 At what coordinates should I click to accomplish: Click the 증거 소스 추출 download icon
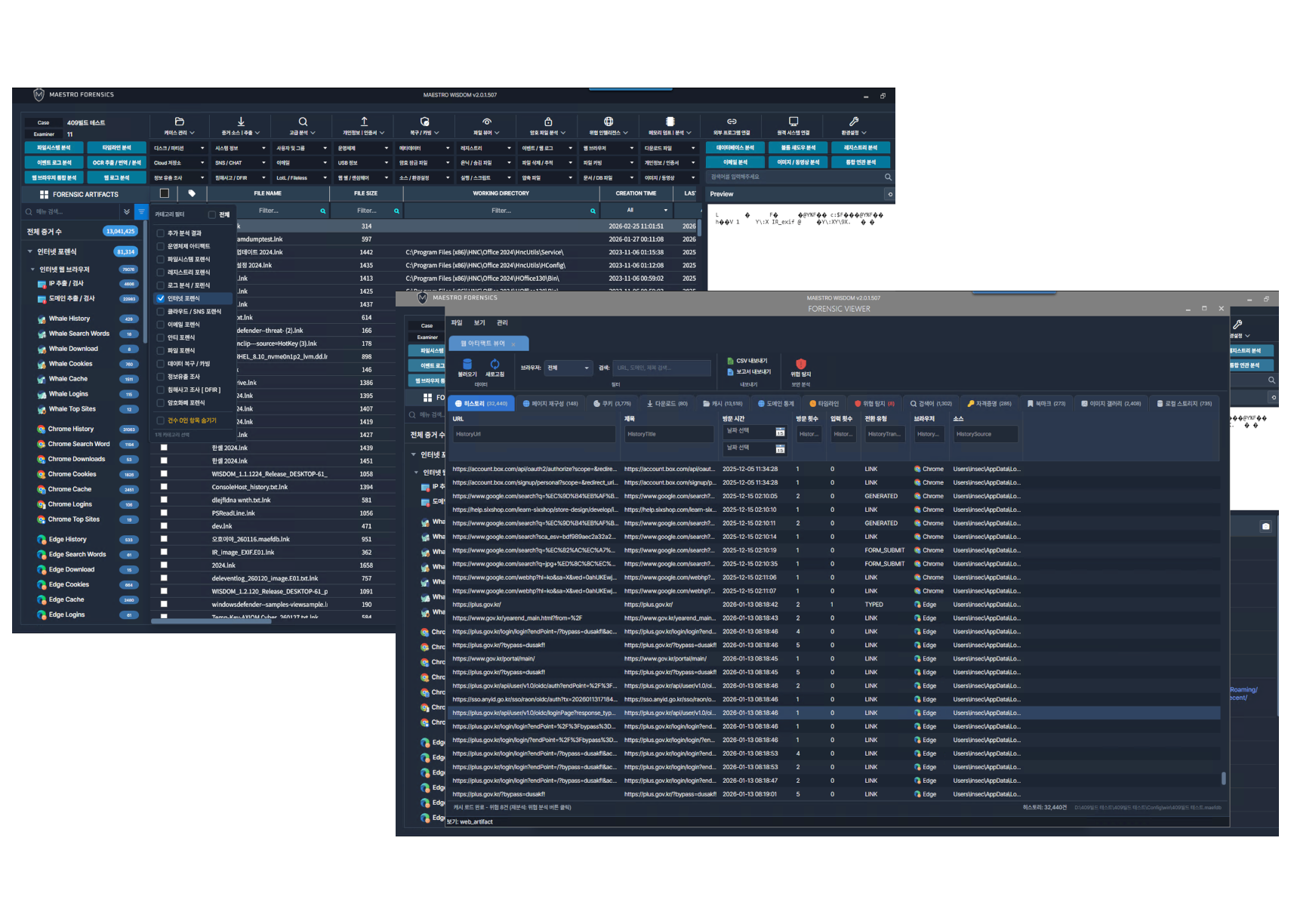pos(241,122)
